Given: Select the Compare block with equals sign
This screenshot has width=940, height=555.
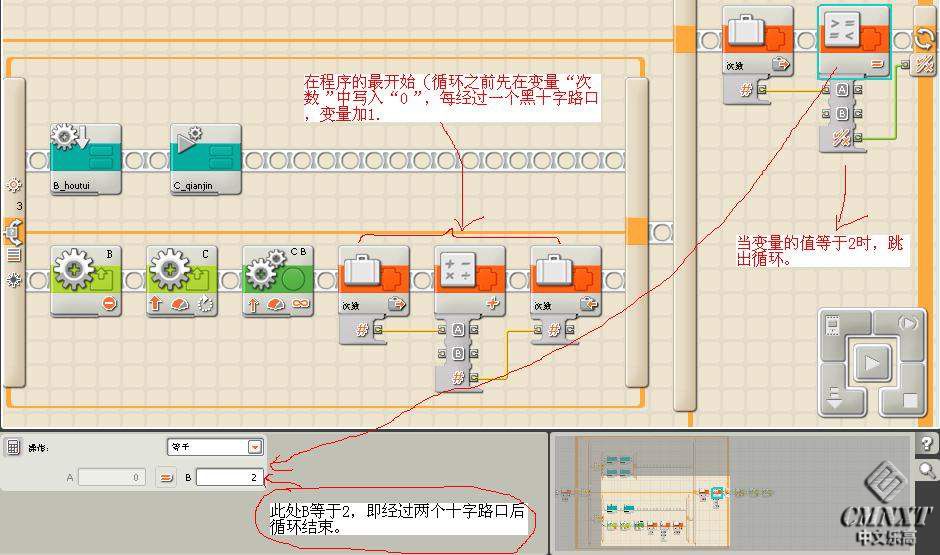Looking at the screenshot, I should click(x=854, y=42).
